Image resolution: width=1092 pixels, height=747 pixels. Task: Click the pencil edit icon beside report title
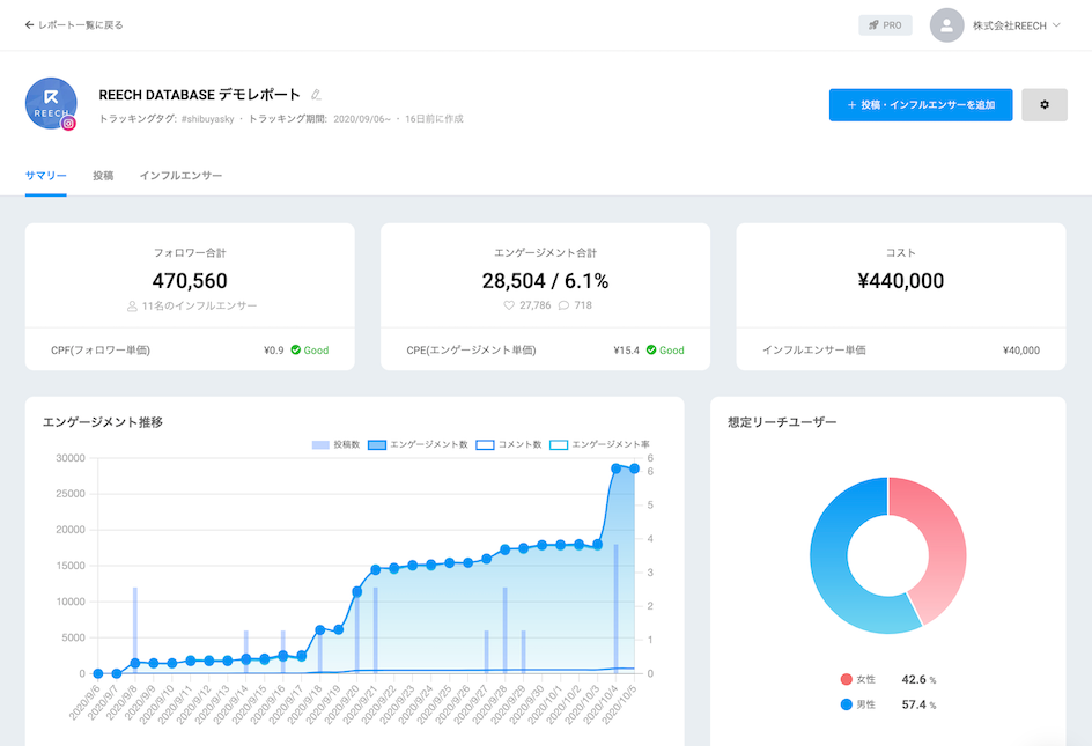click(x=316, y=95)
